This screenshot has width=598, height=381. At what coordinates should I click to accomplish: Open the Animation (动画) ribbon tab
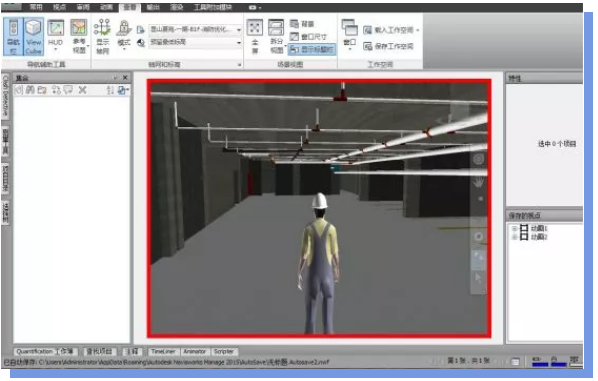point(106,7)
